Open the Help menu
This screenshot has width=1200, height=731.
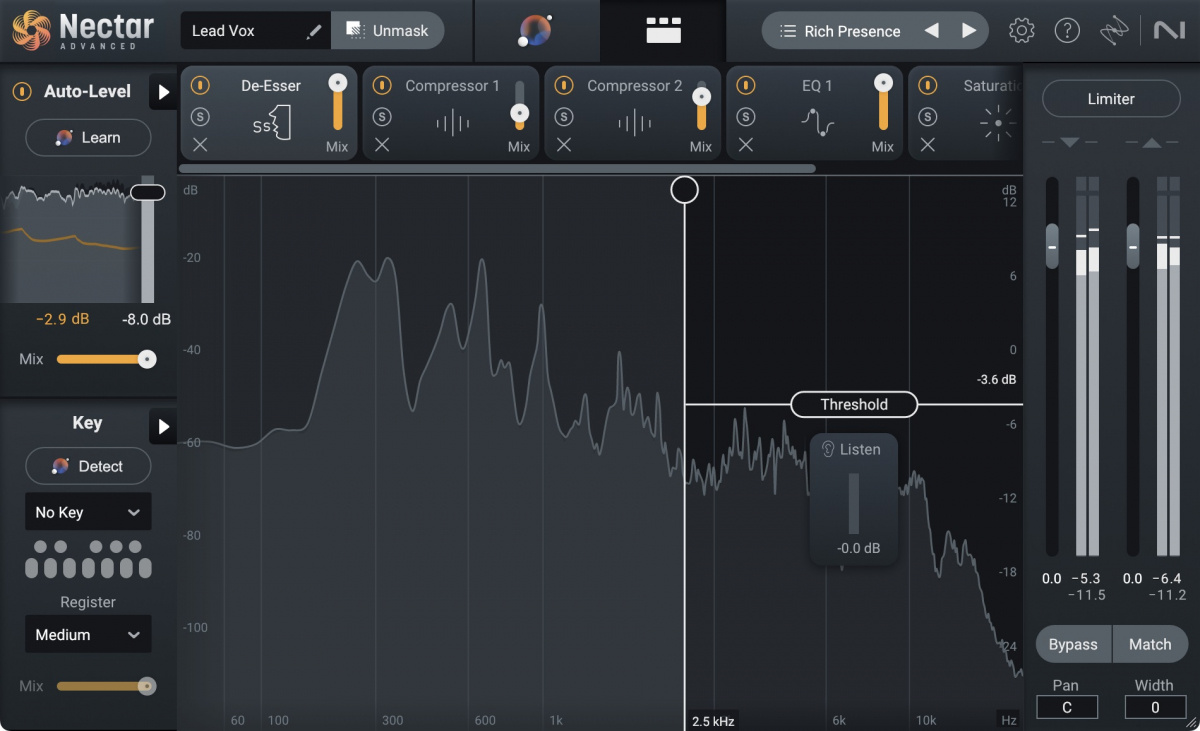click(1067, 30)
